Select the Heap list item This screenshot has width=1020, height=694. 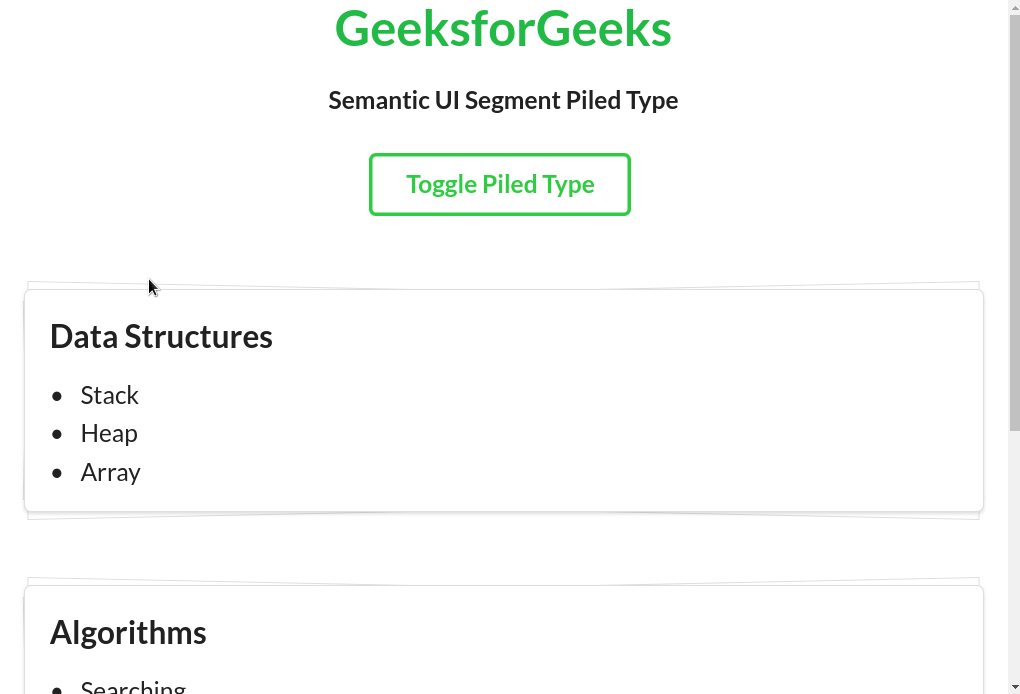coord(109,434)
